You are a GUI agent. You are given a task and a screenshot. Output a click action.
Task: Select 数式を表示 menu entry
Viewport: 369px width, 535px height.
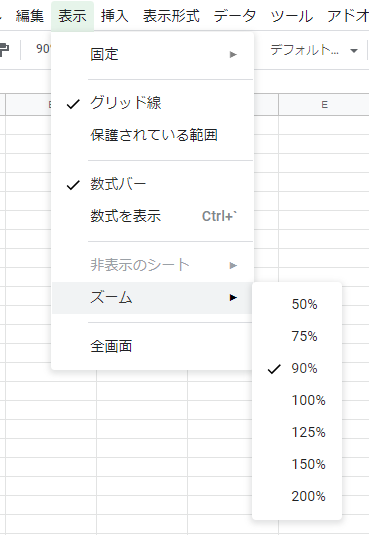point(152,216)
